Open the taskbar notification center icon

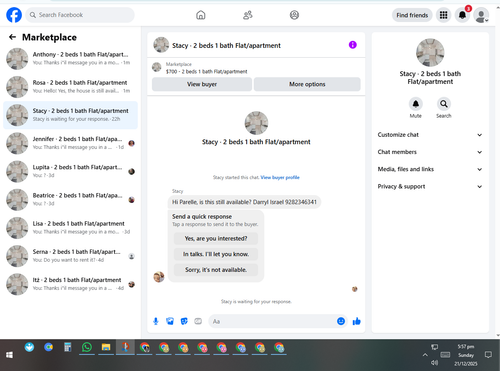pyautogui.click(x=488, y=355)
